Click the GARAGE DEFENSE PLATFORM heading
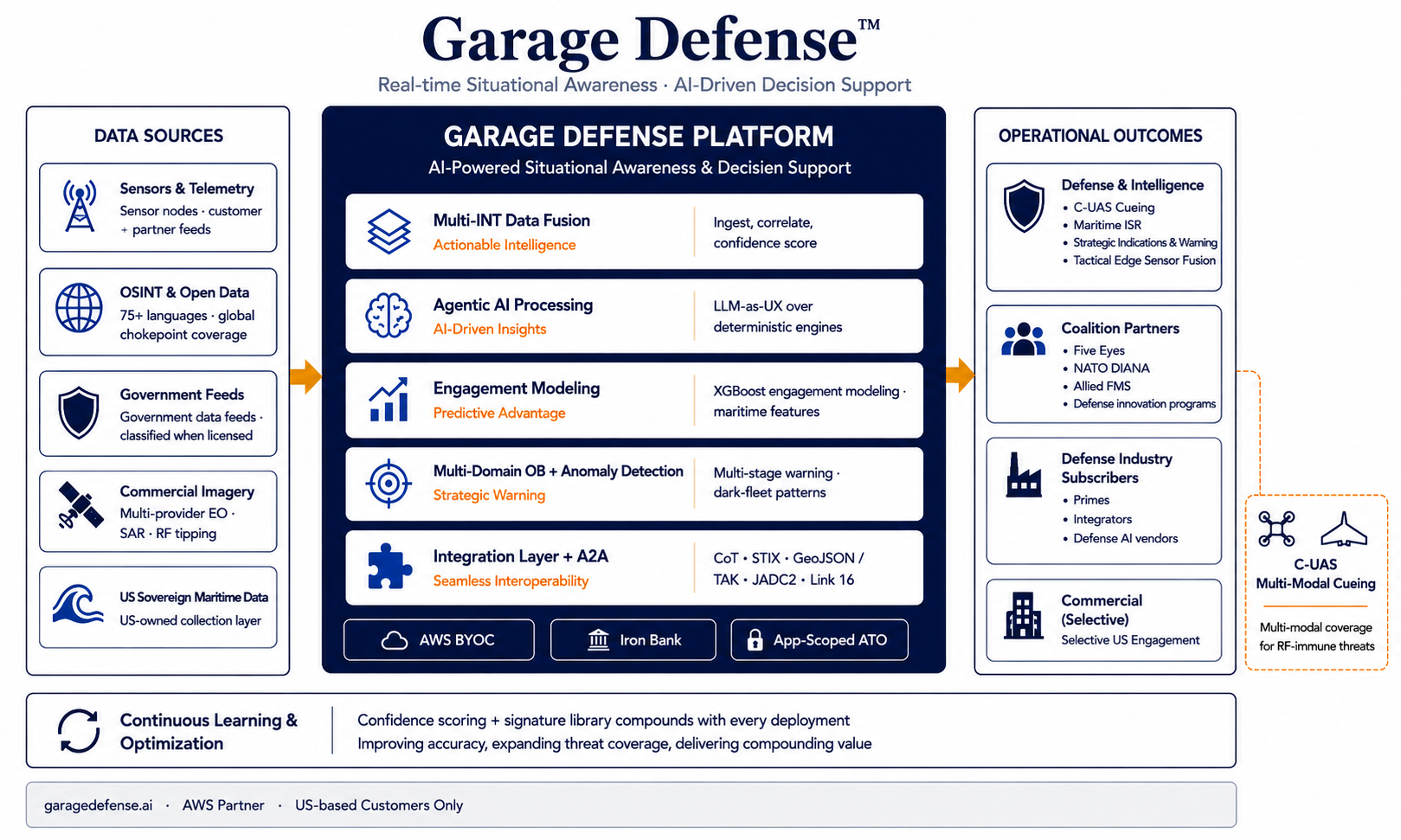 point(639,137)
